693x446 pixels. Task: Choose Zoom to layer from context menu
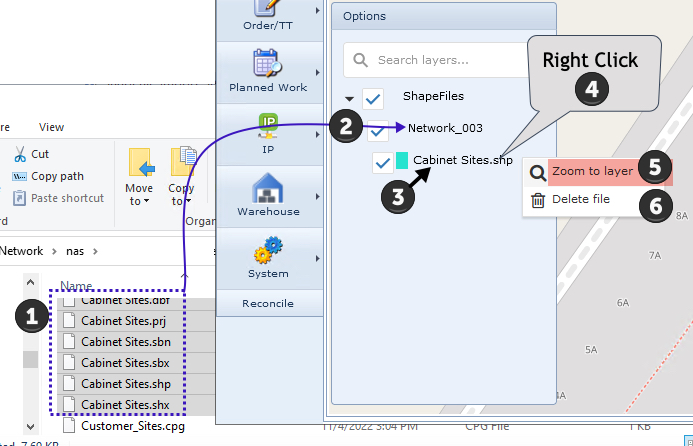591,171
